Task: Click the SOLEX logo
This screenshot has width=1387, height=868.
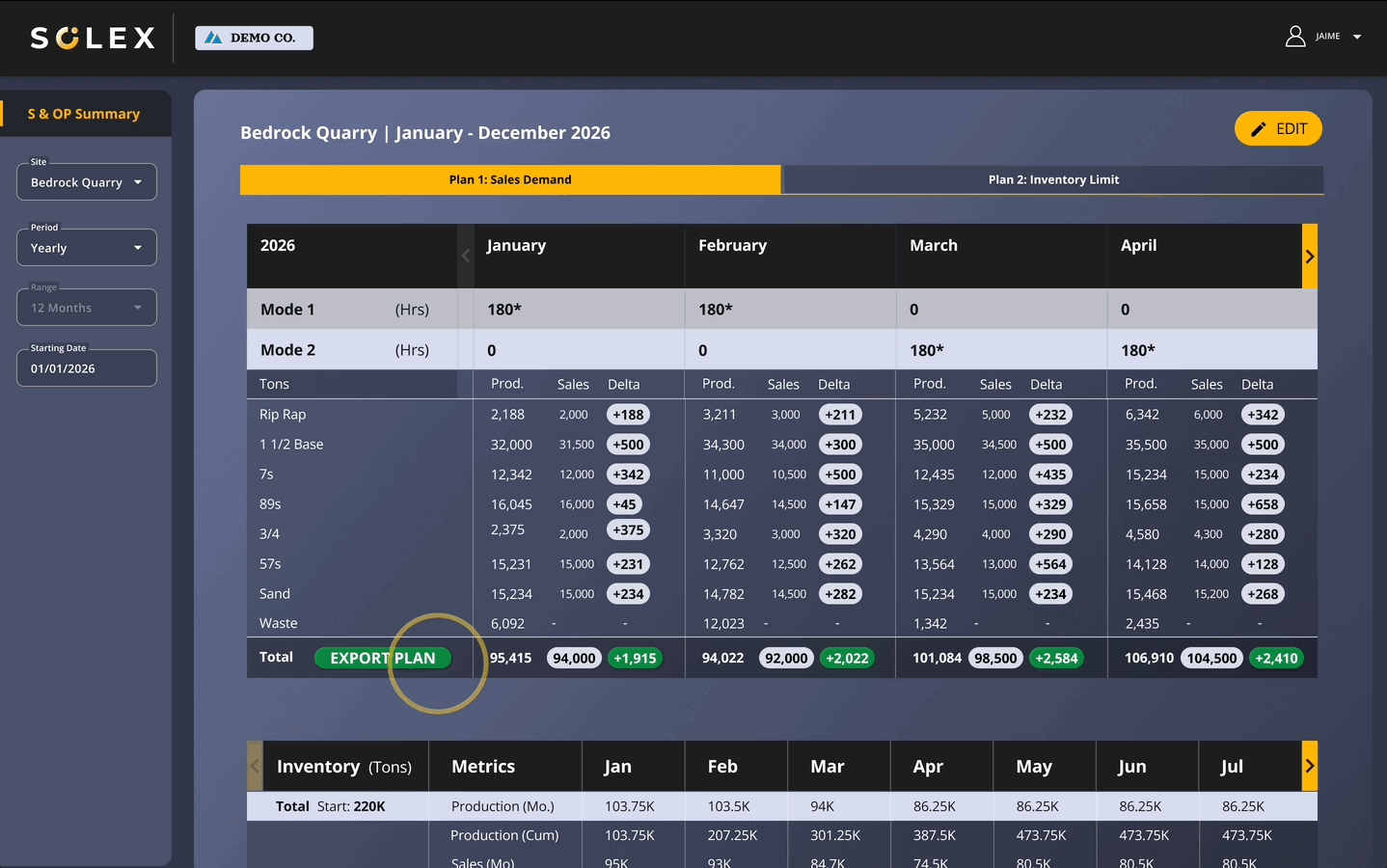Action: point(93,38)
